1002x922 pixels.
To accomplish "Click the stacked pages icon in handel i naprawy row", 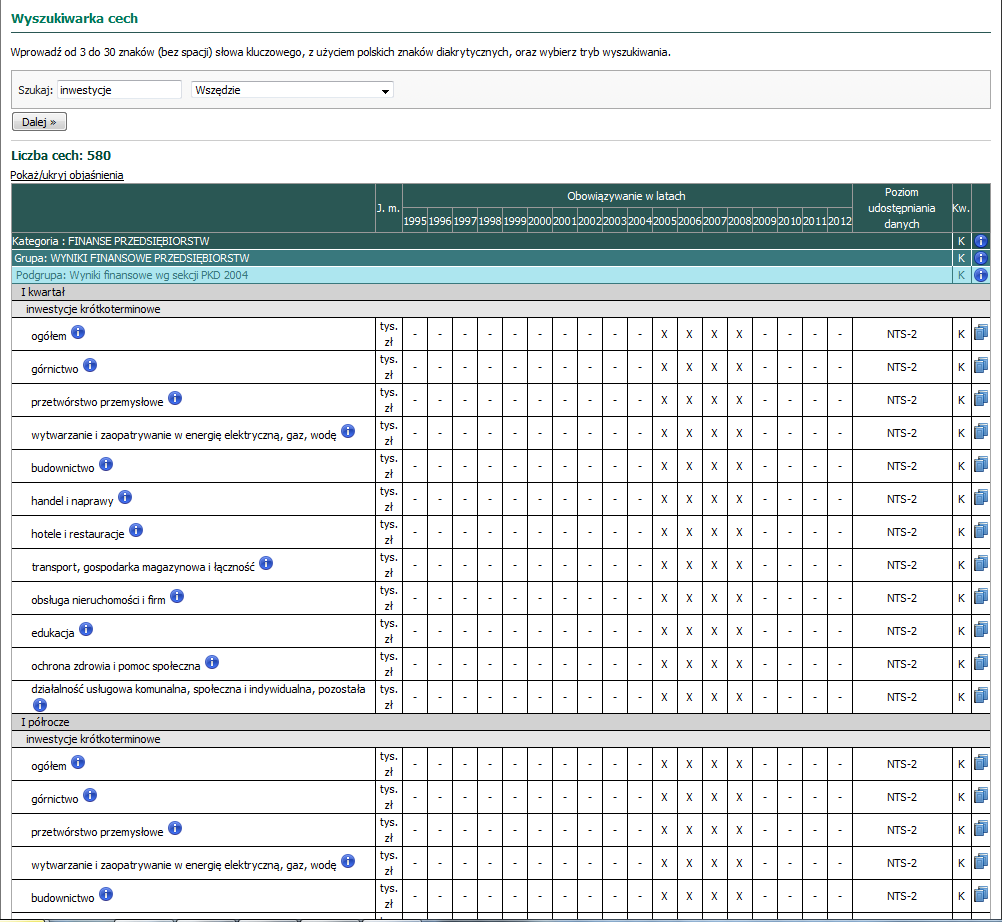I will coord(981,498).
